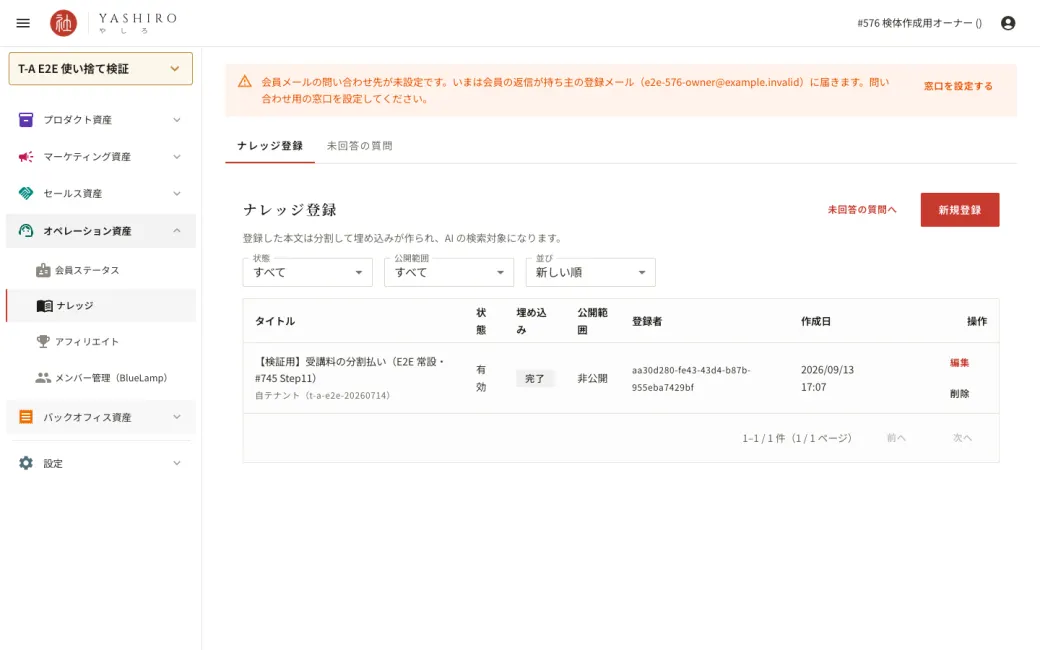Collapse the オペレーション資産 section chevron
Viewport: 1040px width, 650px height.
coord(177,231)
